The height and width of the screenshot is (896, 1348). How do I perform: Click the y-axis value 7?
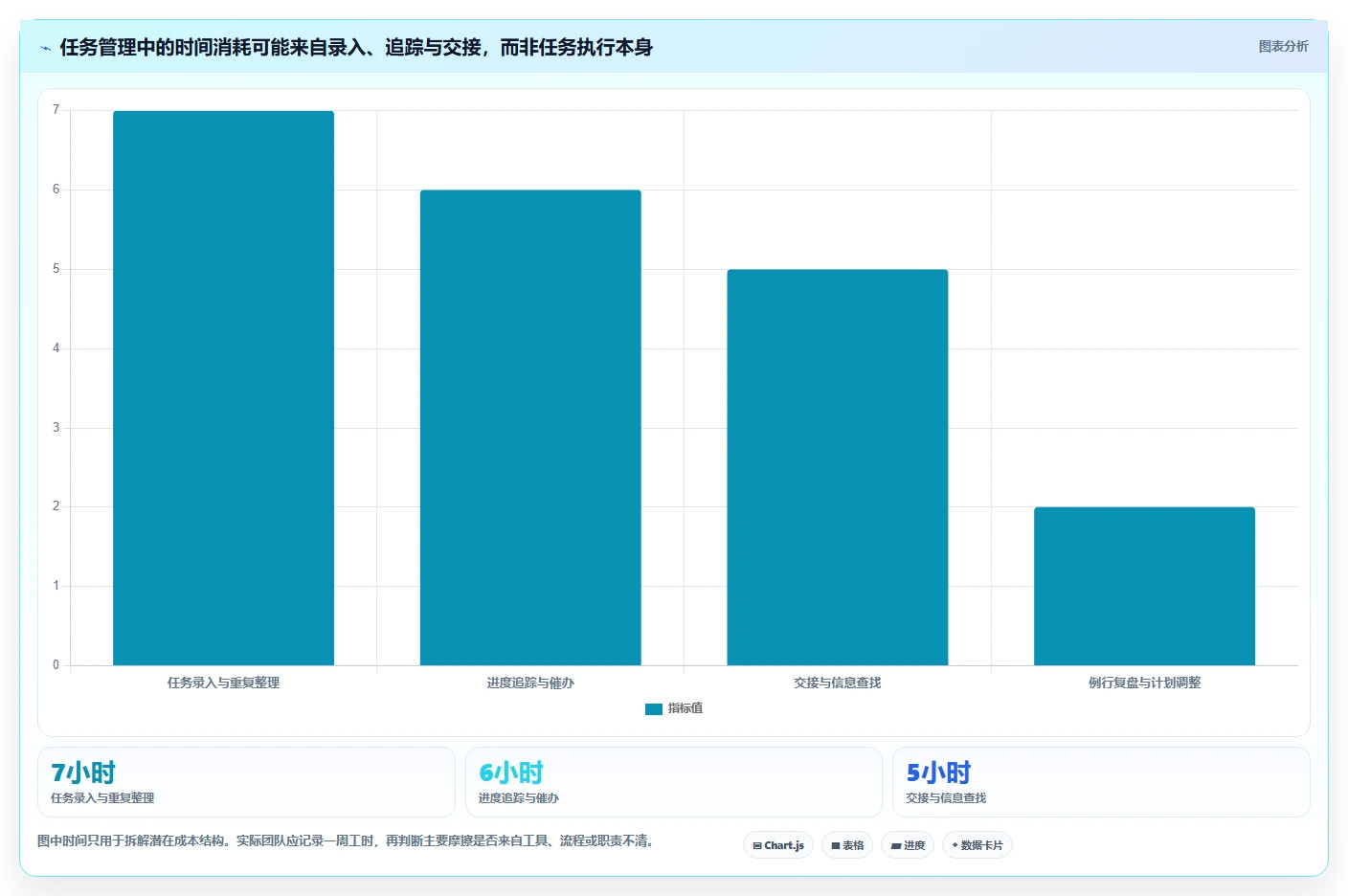pyautogui.click(x=56, y=110)
